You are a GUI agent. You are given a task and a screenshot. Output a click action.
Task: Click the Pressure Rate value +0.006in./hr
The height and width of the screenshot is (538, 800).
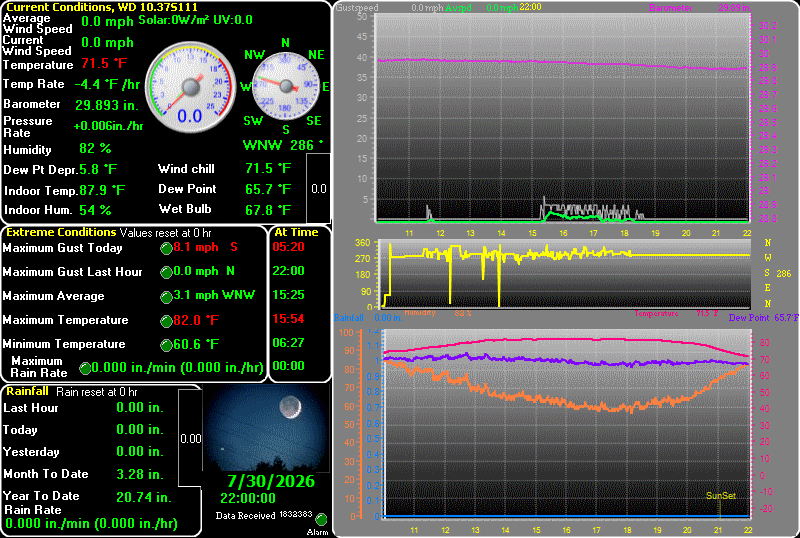pyautogui.click(x=108, y=127)
